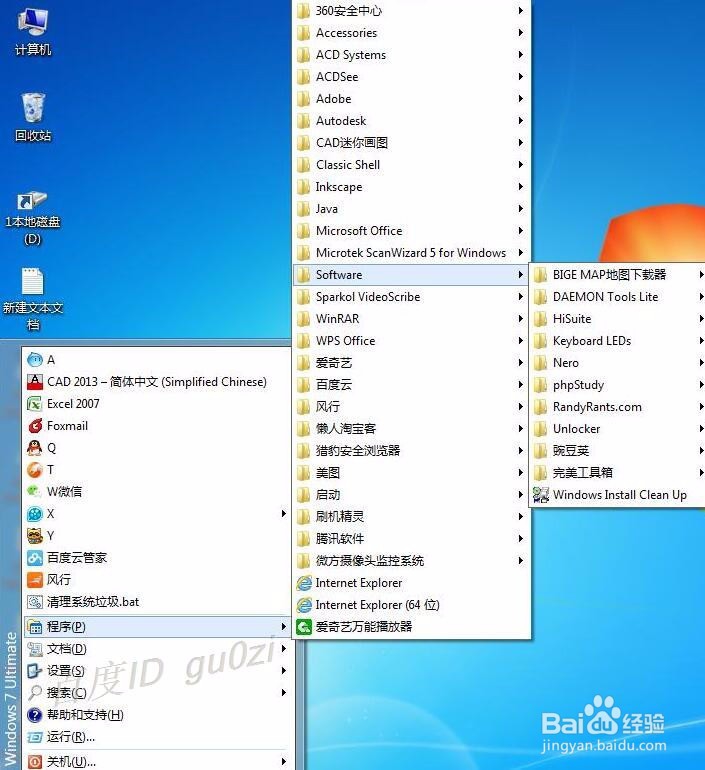Screen dimensions: 705x770
Task: Open the 新建文本文档 file icon
Action: click(x=33, y=299)
